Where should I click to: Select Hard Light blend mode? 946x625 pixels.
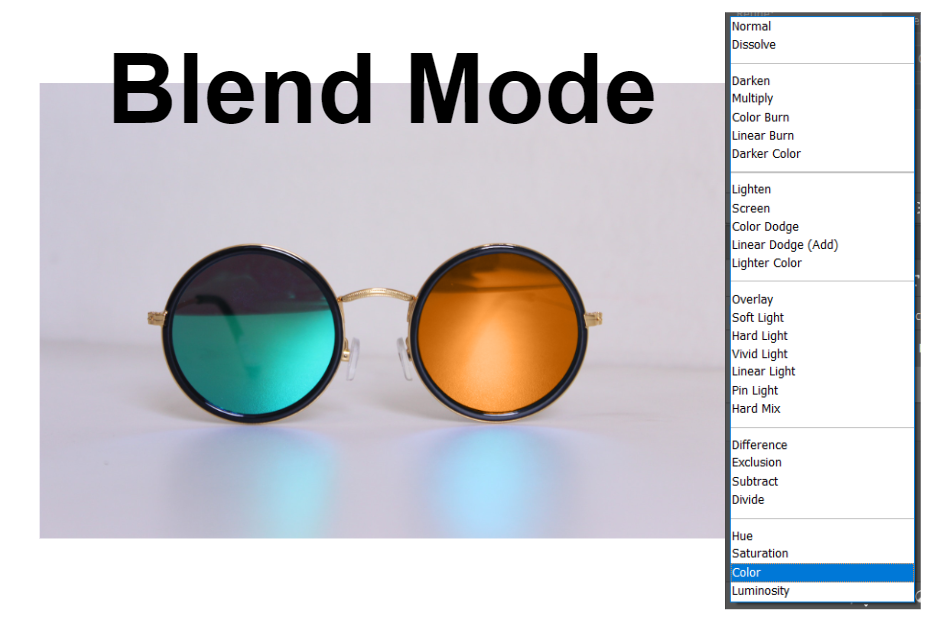[822, 335]
